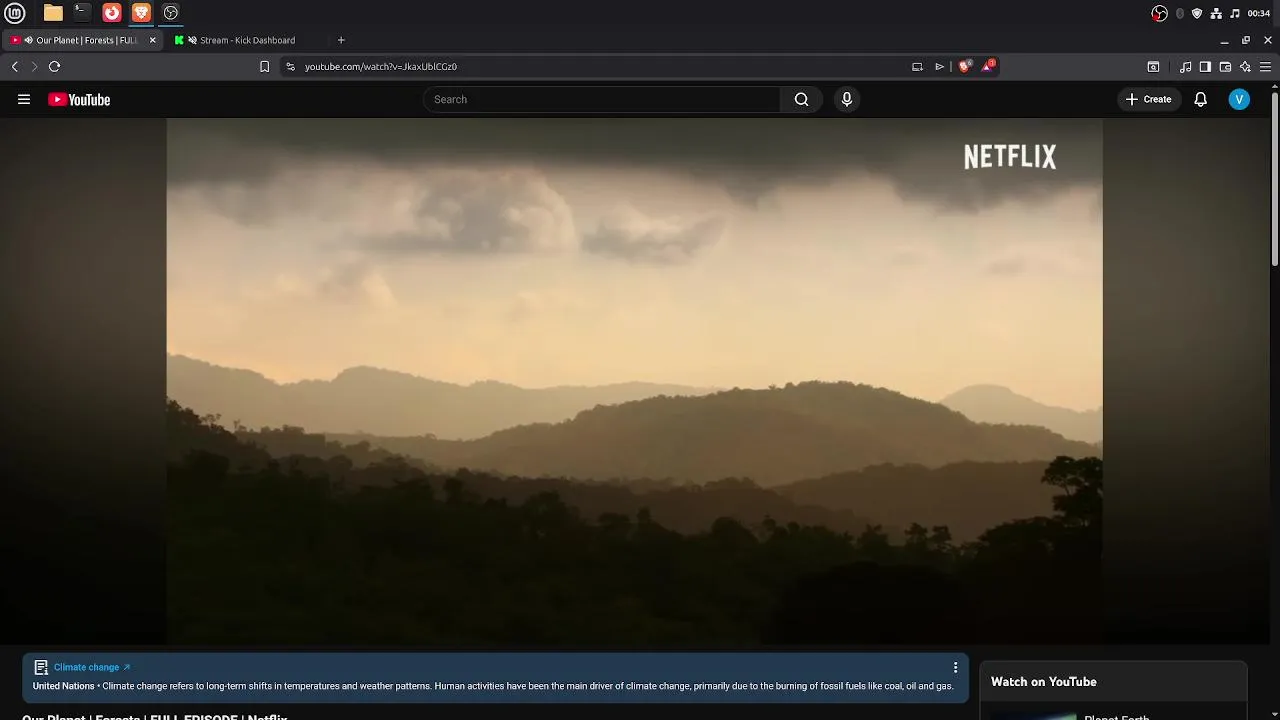
Task: Click the install/cast screen icon in address bar
Action: (x=917, y=66)
